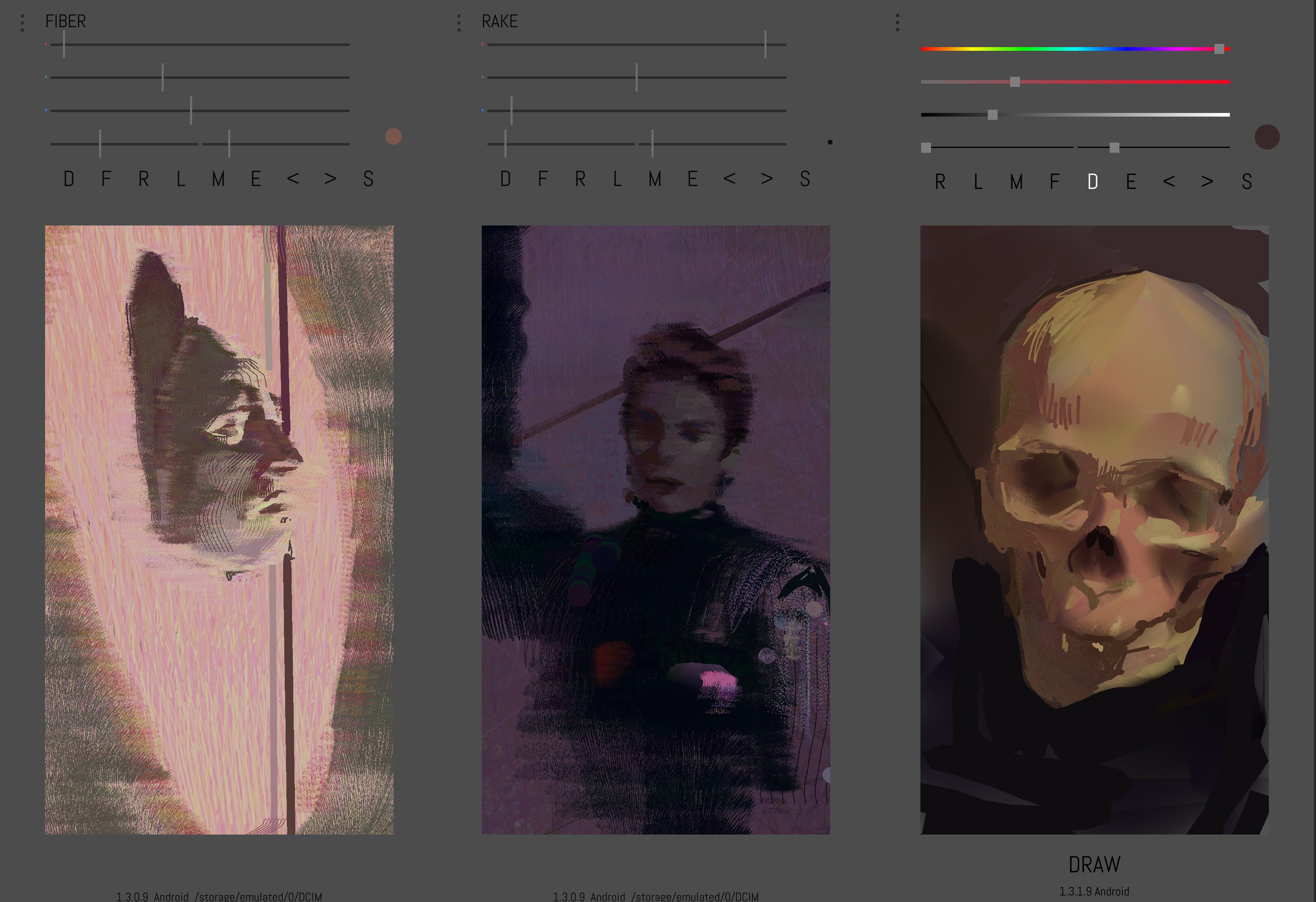Screen dimensions: 1316x902
Task: Click the dark maroon color swatch in DRAW panel
Action: [x=1267, y=137]
